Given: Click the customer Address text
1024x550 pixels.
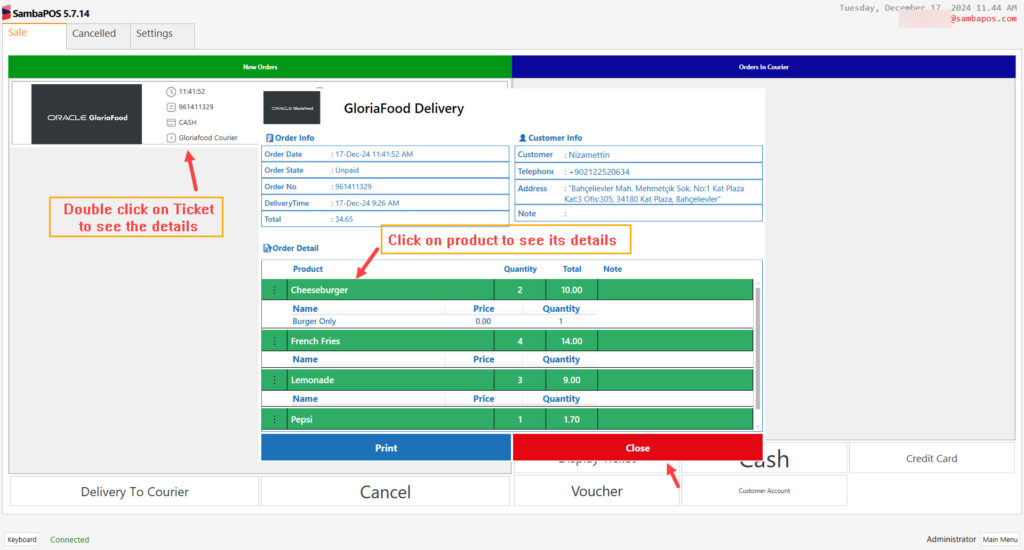Looking at the screenshot, I should [654, 194].
